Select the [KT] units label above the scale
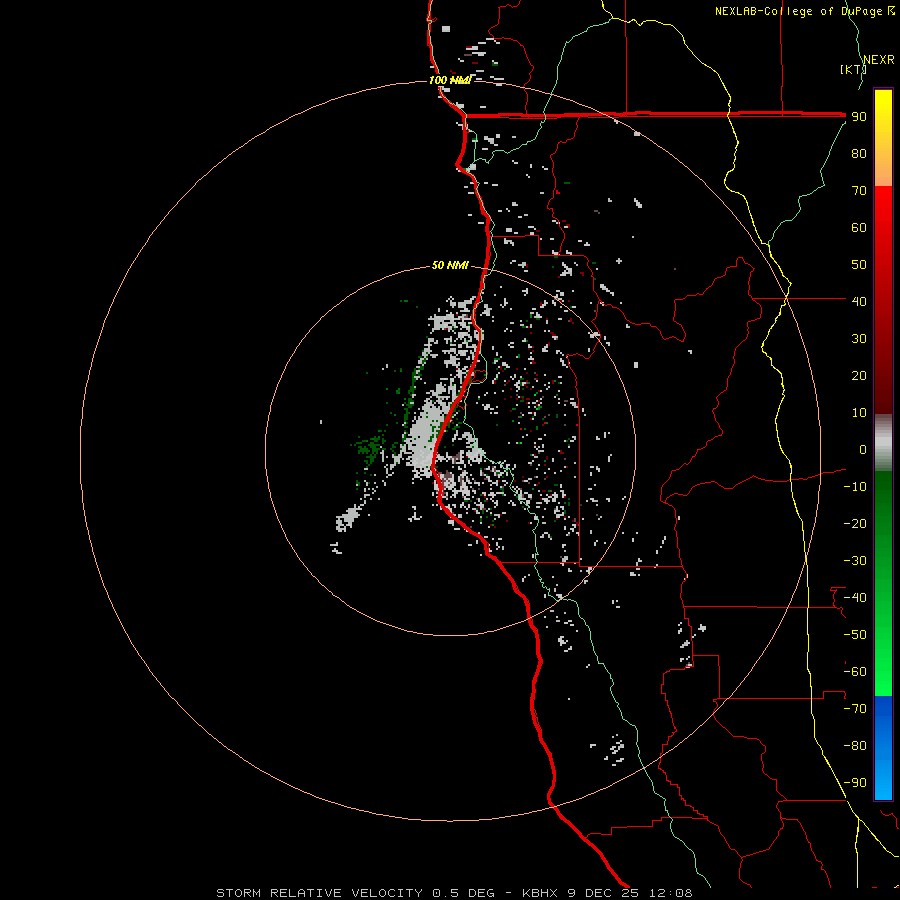The image size is (900, 900). (853, 69)
